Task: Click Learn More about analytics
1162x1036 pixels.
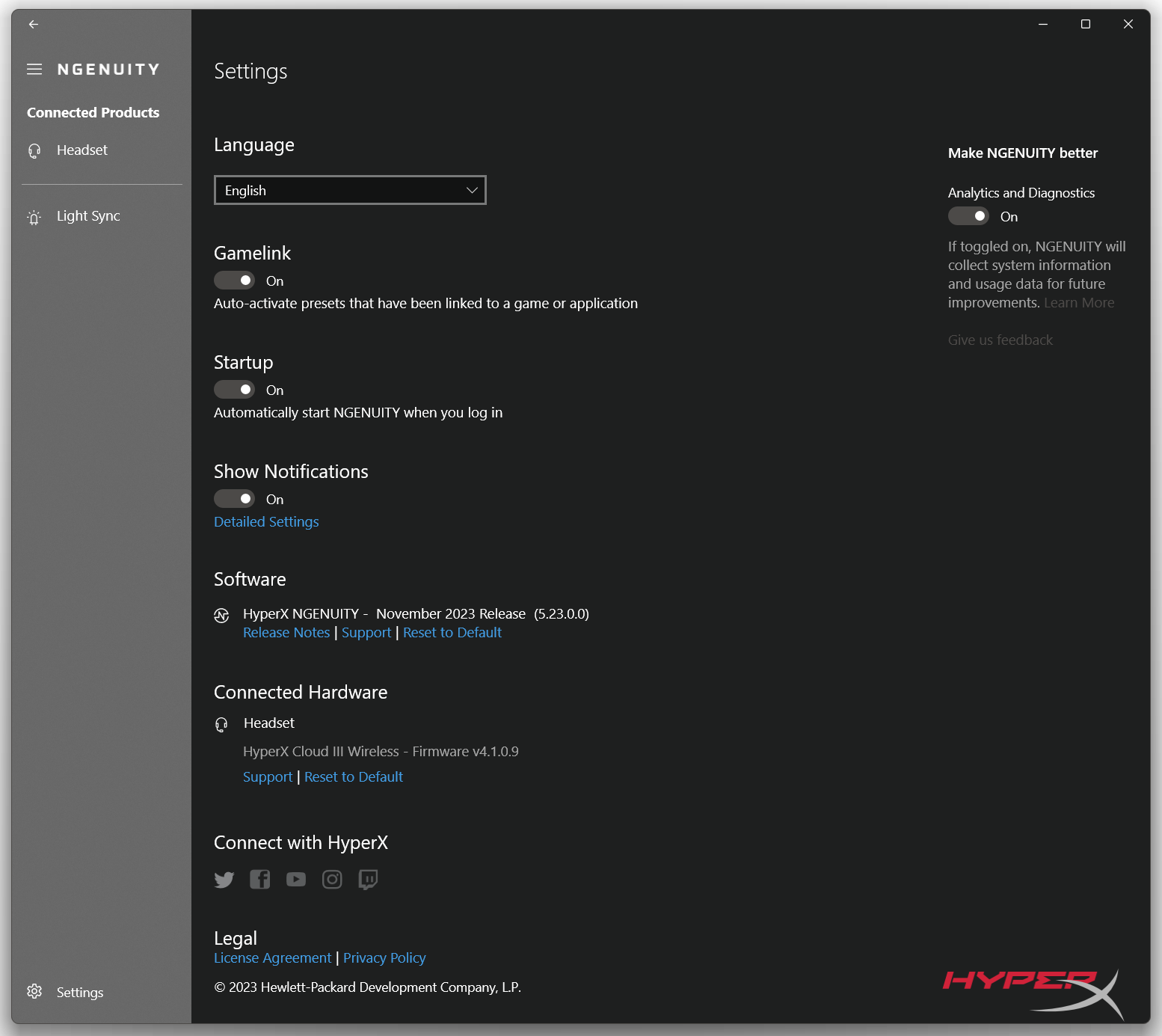Action: [x=1079, y=302]
